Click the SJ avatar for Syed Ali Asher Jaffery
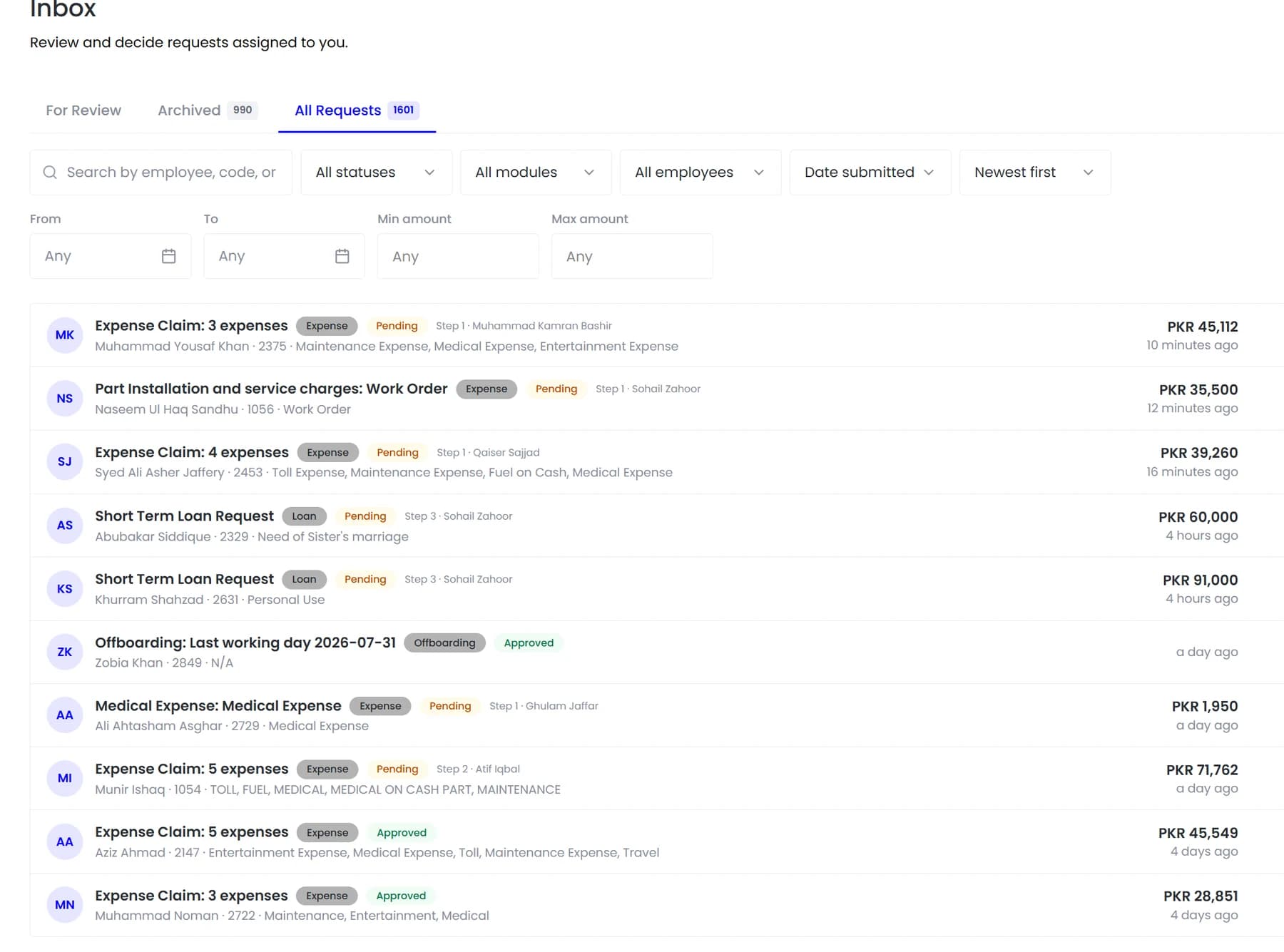The image size is (1284, 952). (65, 462)
